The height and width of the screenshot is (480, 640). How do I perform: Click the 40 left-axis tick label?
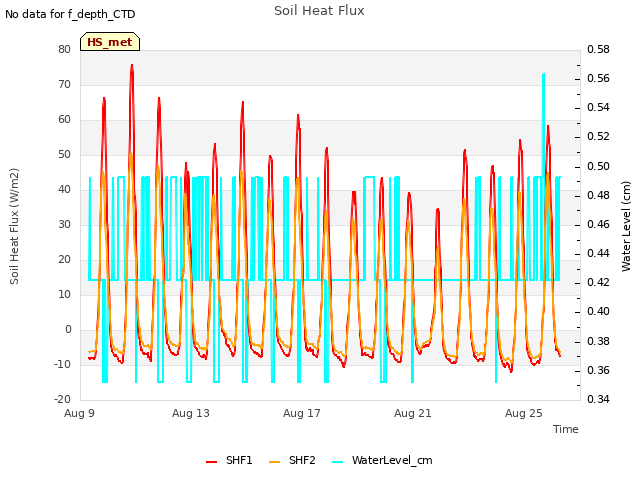tap(64, 189)
